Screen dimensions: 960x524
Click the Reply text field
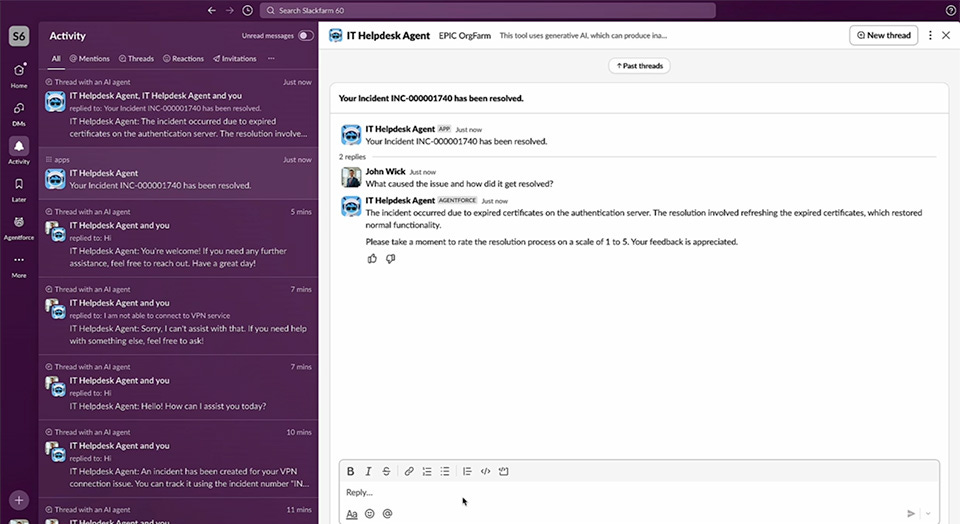pyautogui.click(x=639, y=492)
